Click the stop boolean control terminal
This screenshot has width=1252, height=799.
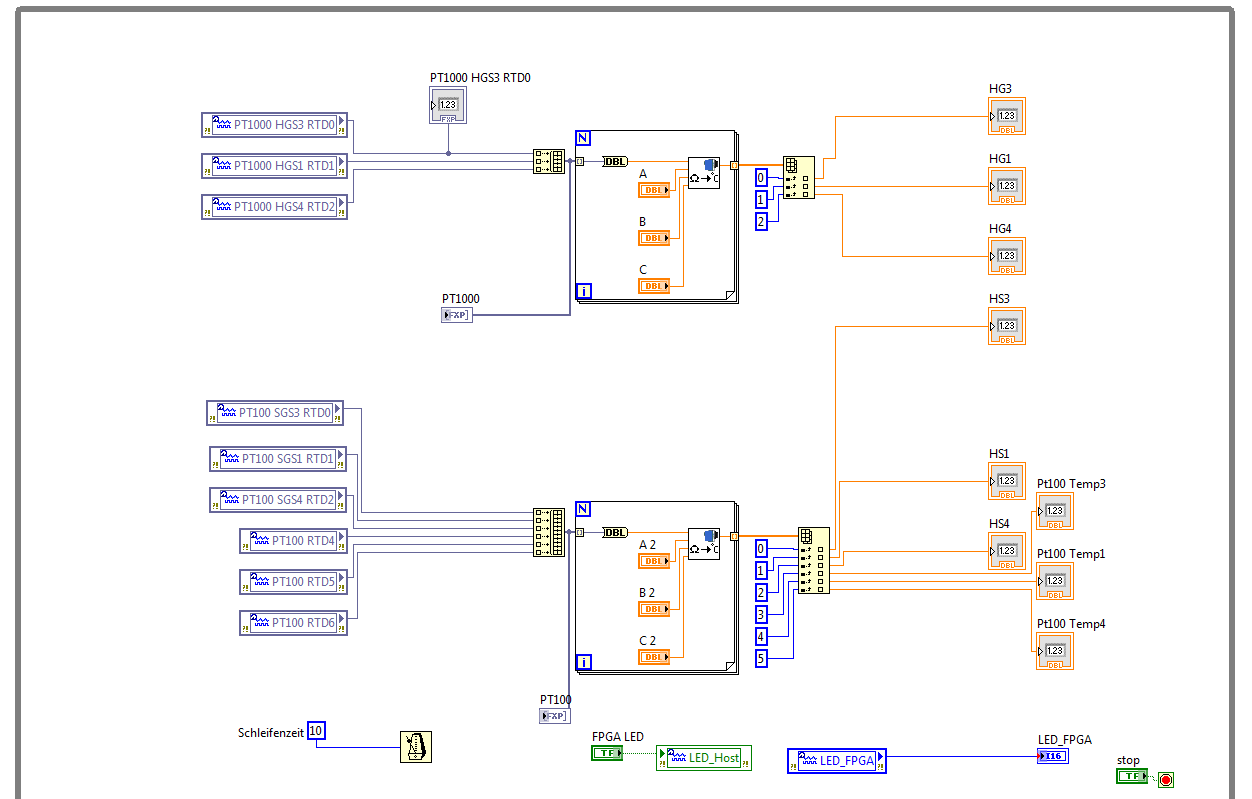1131,777
